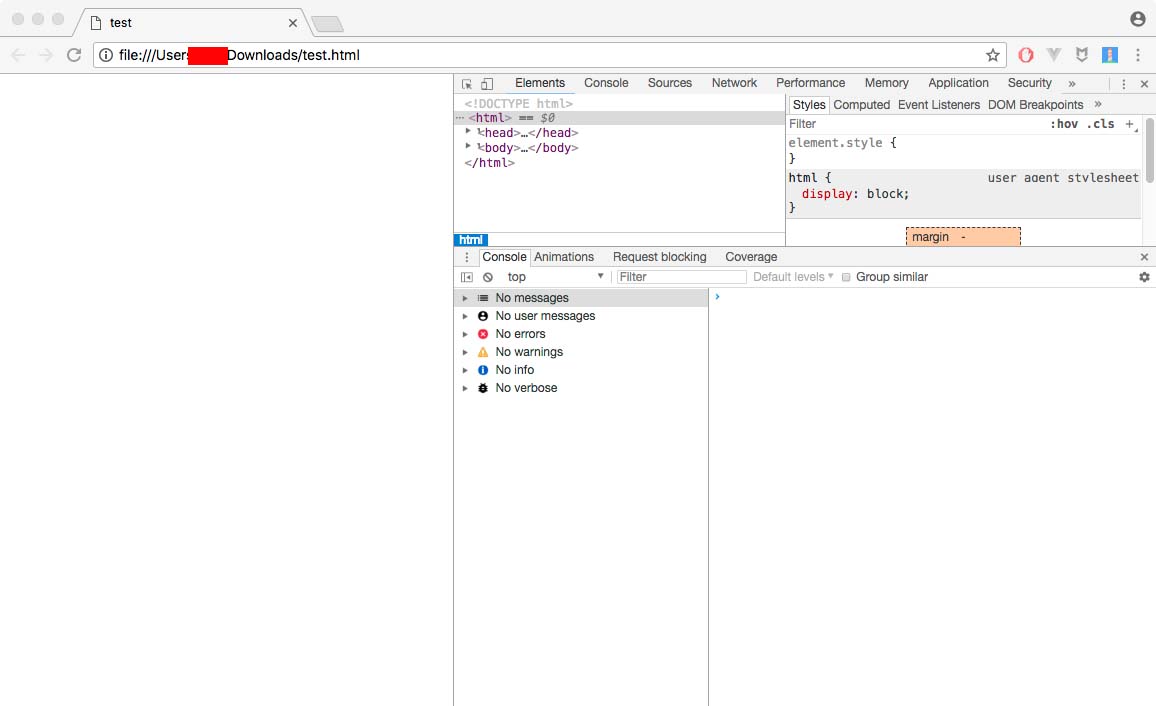The width and height of the screenshot is (1156, 706).
Task: Enable the Group similar checkbox
Action: pos(846,277)
